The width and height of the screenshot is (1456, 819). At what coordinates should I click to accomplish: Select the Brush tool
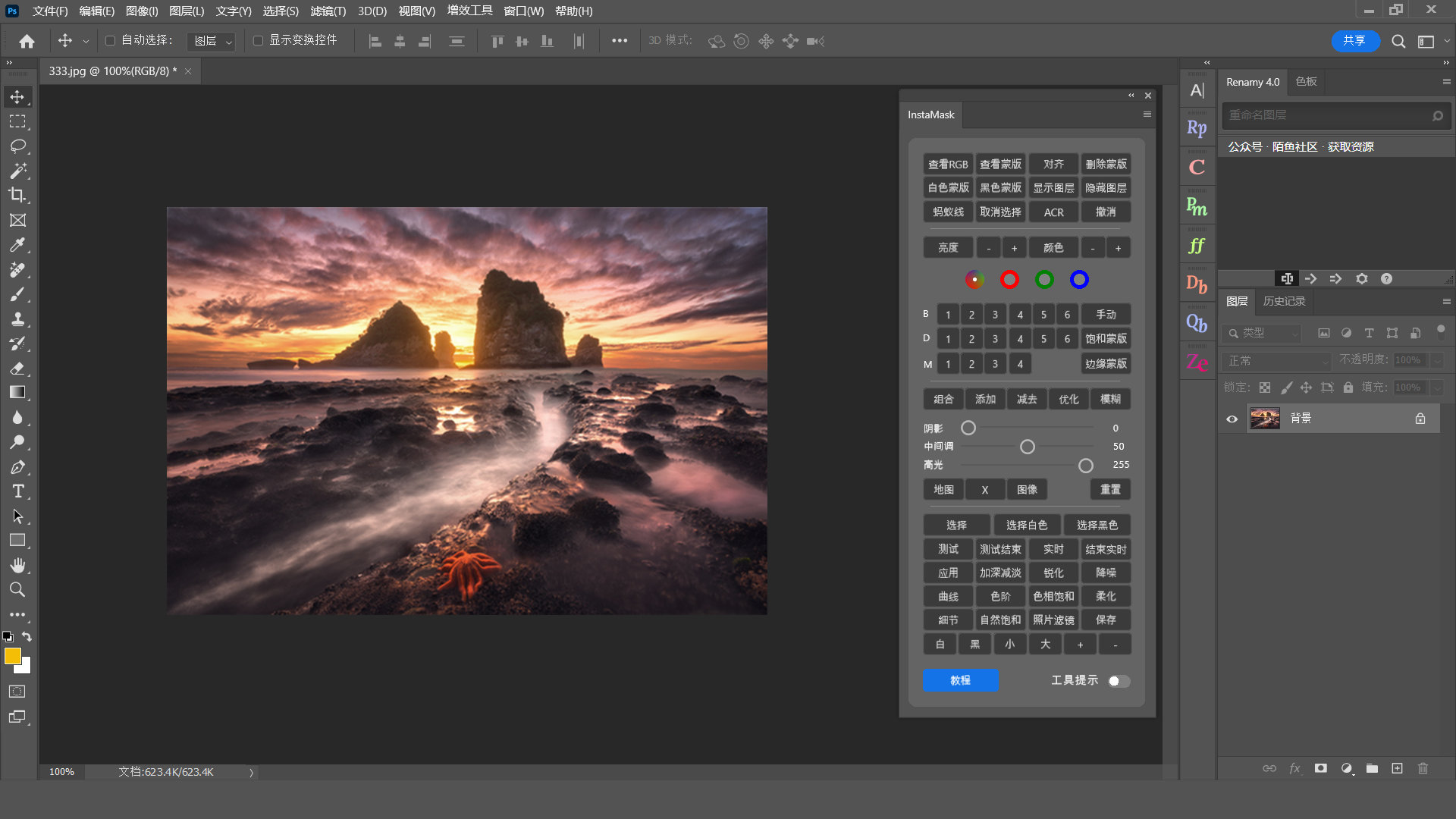coord(17,294)
